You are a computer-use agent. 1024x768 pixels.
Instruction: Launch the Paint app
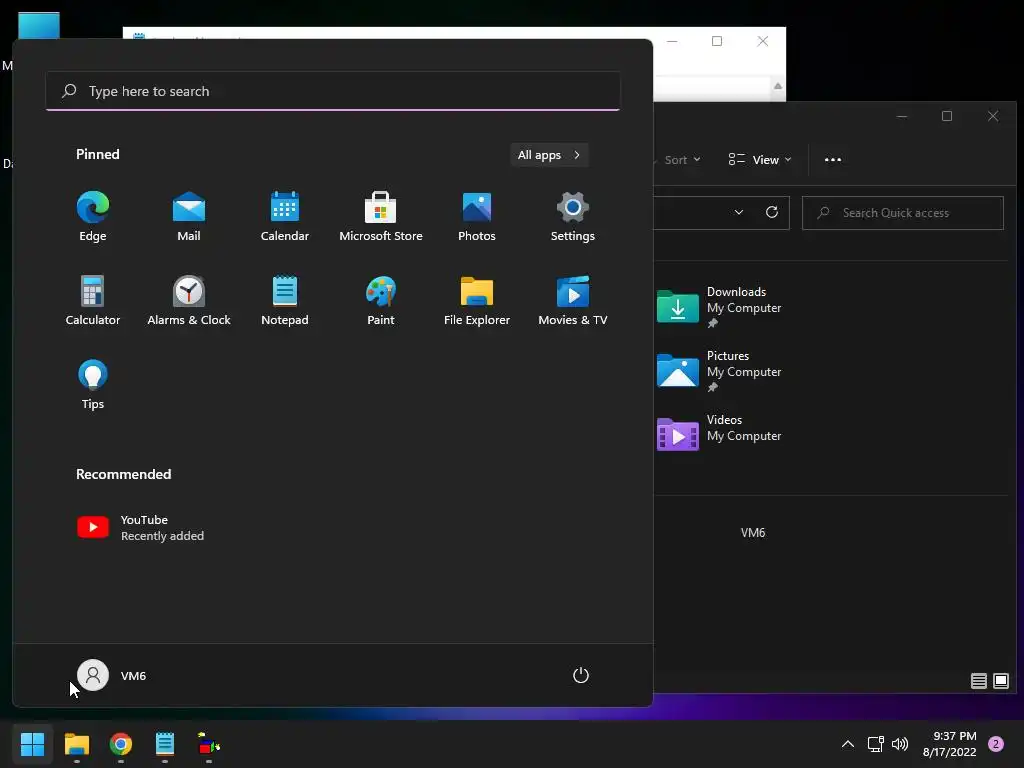pos(381,300)
